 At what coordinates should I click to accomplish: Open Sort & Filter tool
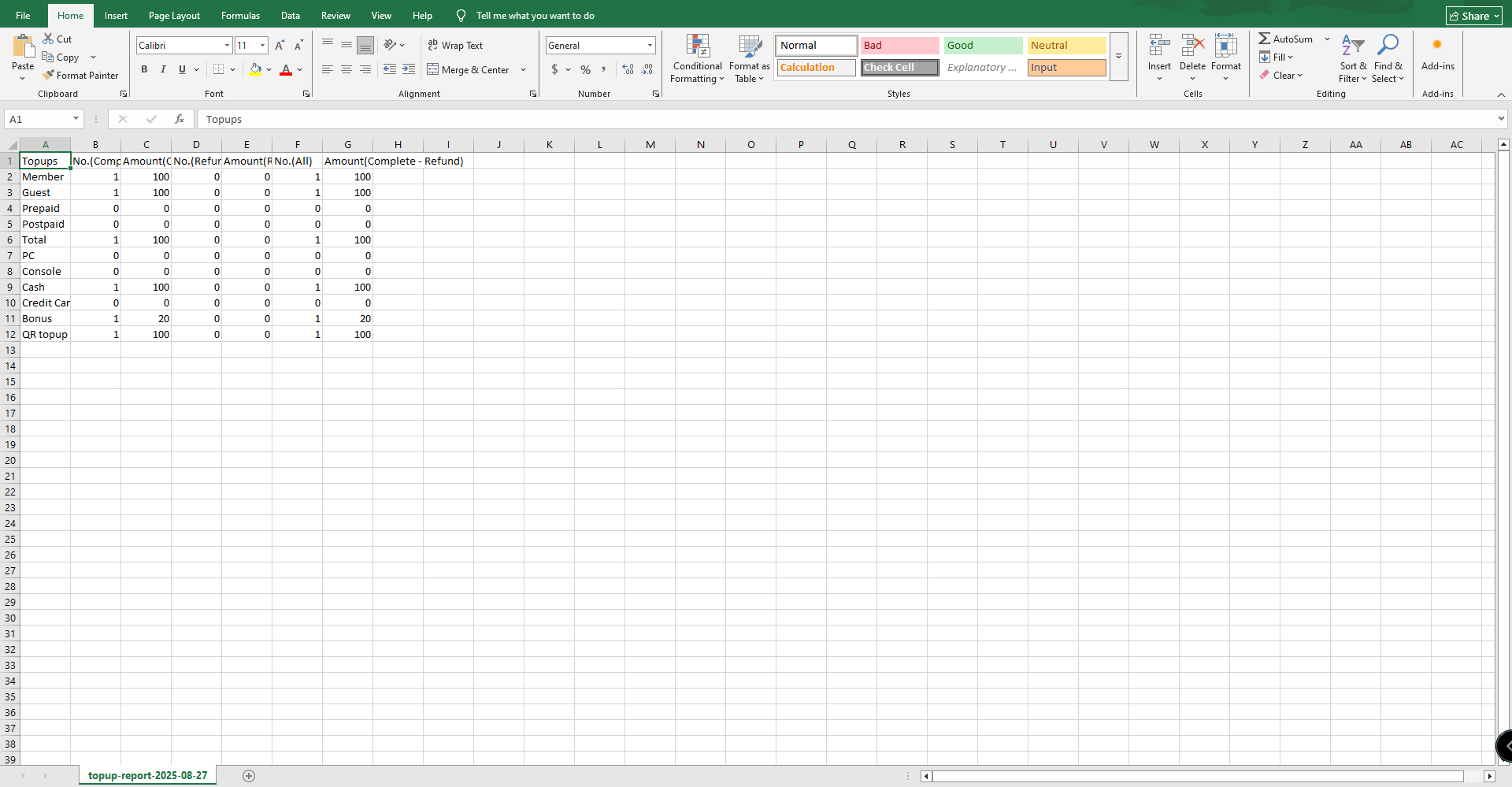pyautogui.click(x=1352, y=57)
